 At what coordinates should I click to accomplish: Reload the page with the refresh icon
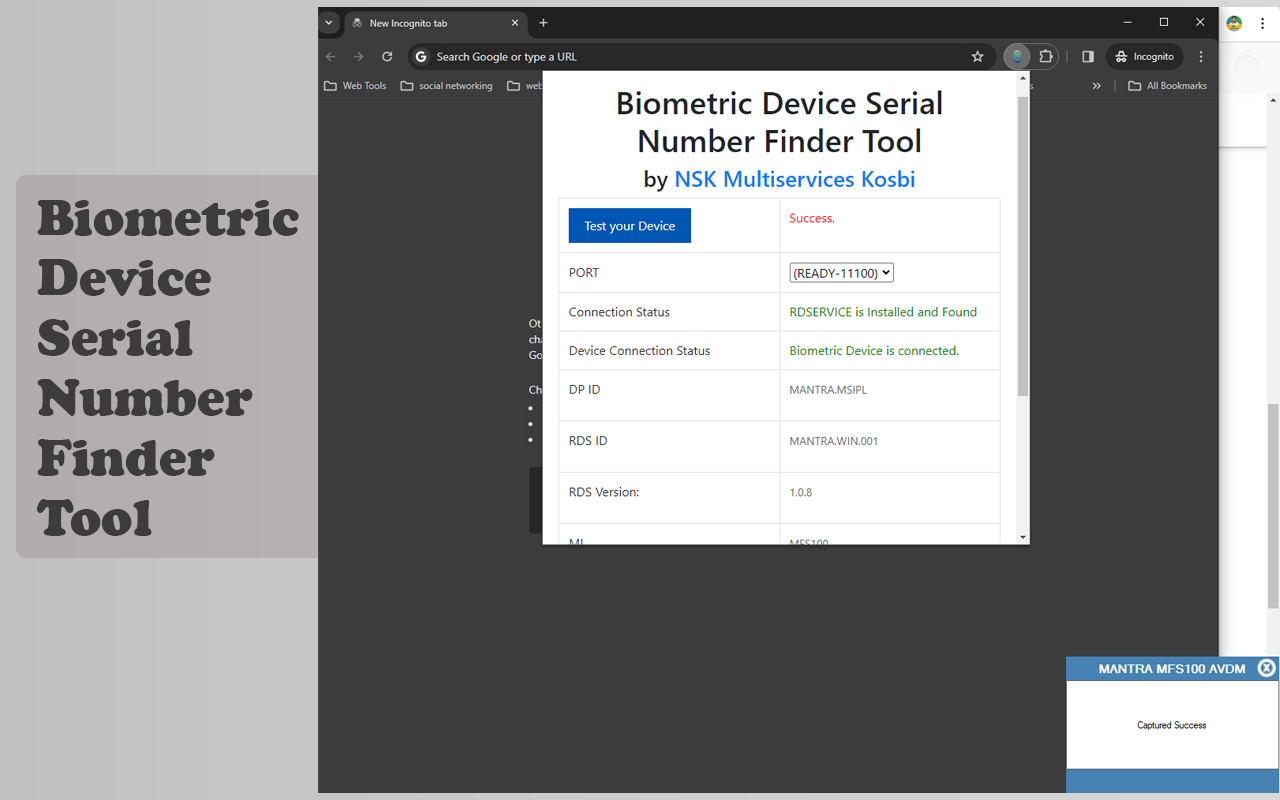(387, 56)
